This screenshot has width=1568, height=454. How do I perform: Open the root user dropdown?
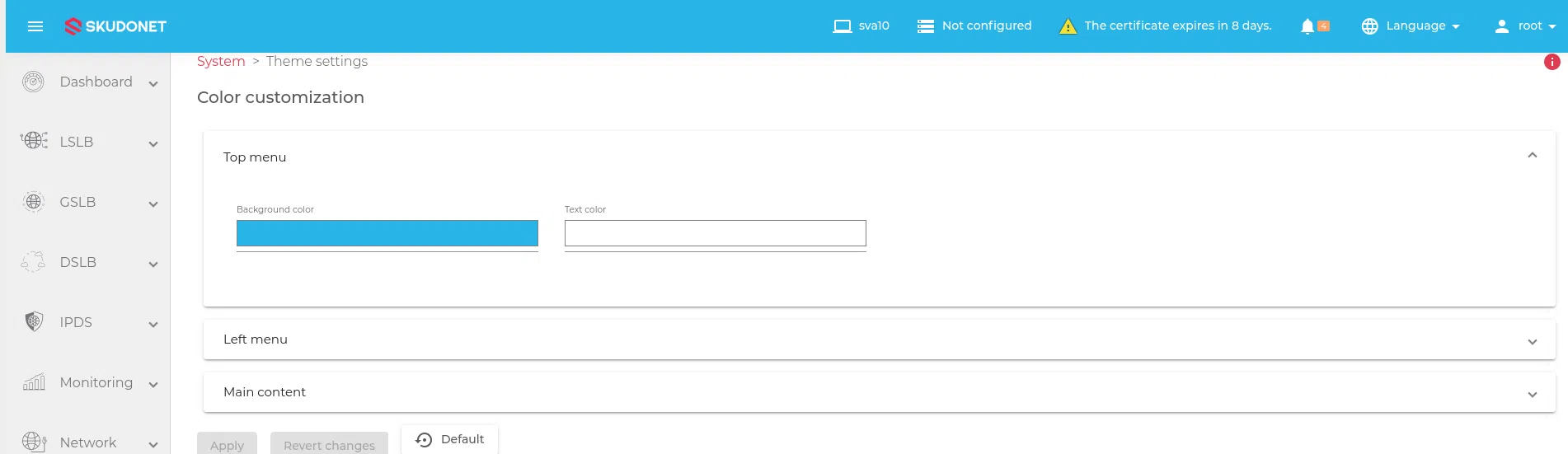[1525, 26]
